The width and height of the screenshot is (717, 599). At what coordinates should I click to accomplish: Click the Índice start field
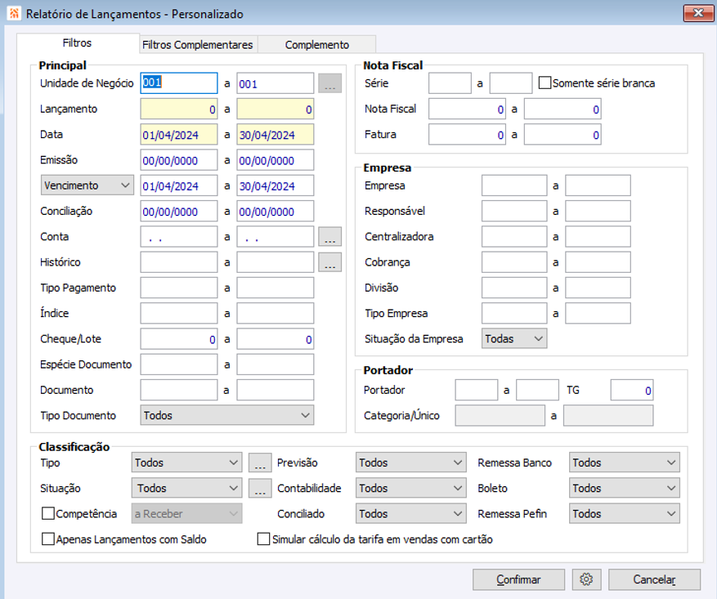(179, 314)
